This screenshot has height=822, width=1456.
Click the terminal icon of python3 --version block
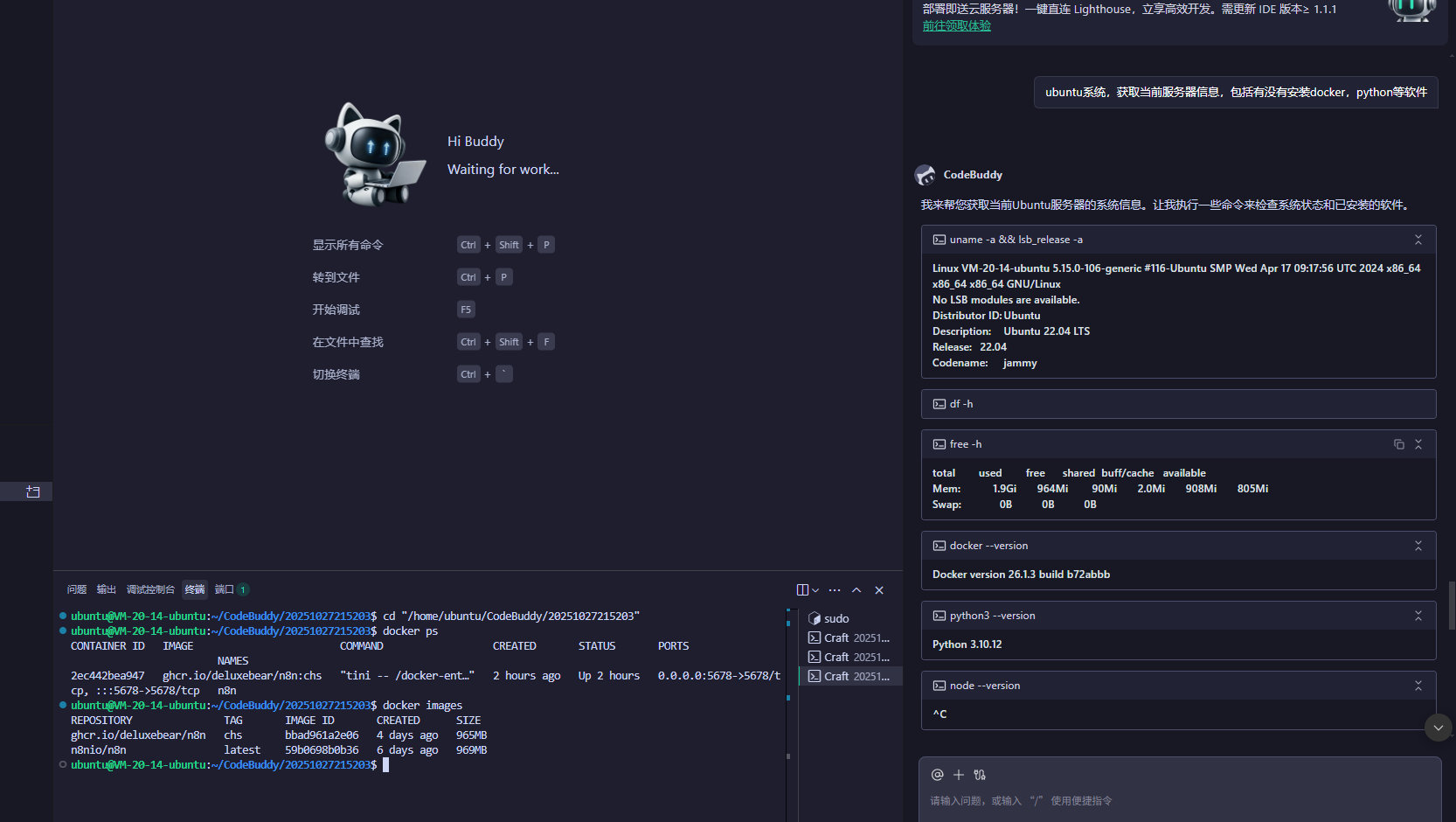[939, 616]
